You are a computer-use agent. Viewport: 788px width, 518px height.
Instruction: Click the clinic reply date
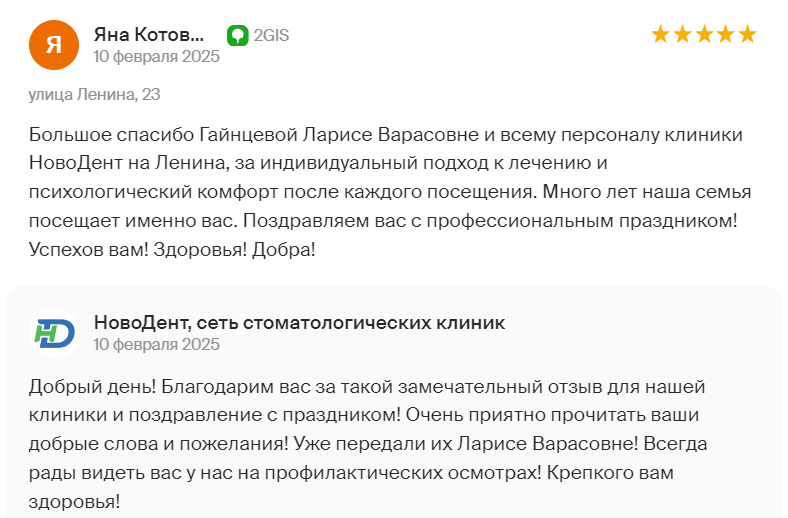(156, 344)
